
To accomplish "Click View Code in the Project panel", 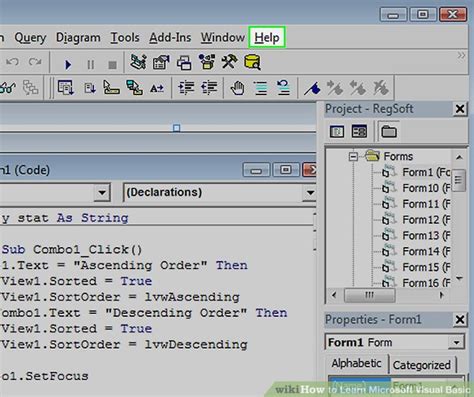I will click(x=337, y=132).
